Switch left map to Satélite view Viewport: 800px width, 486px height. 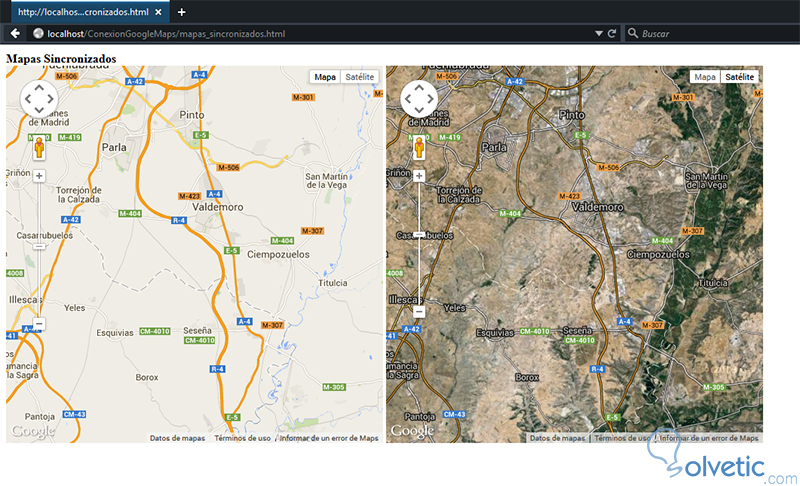coord(360,77)
